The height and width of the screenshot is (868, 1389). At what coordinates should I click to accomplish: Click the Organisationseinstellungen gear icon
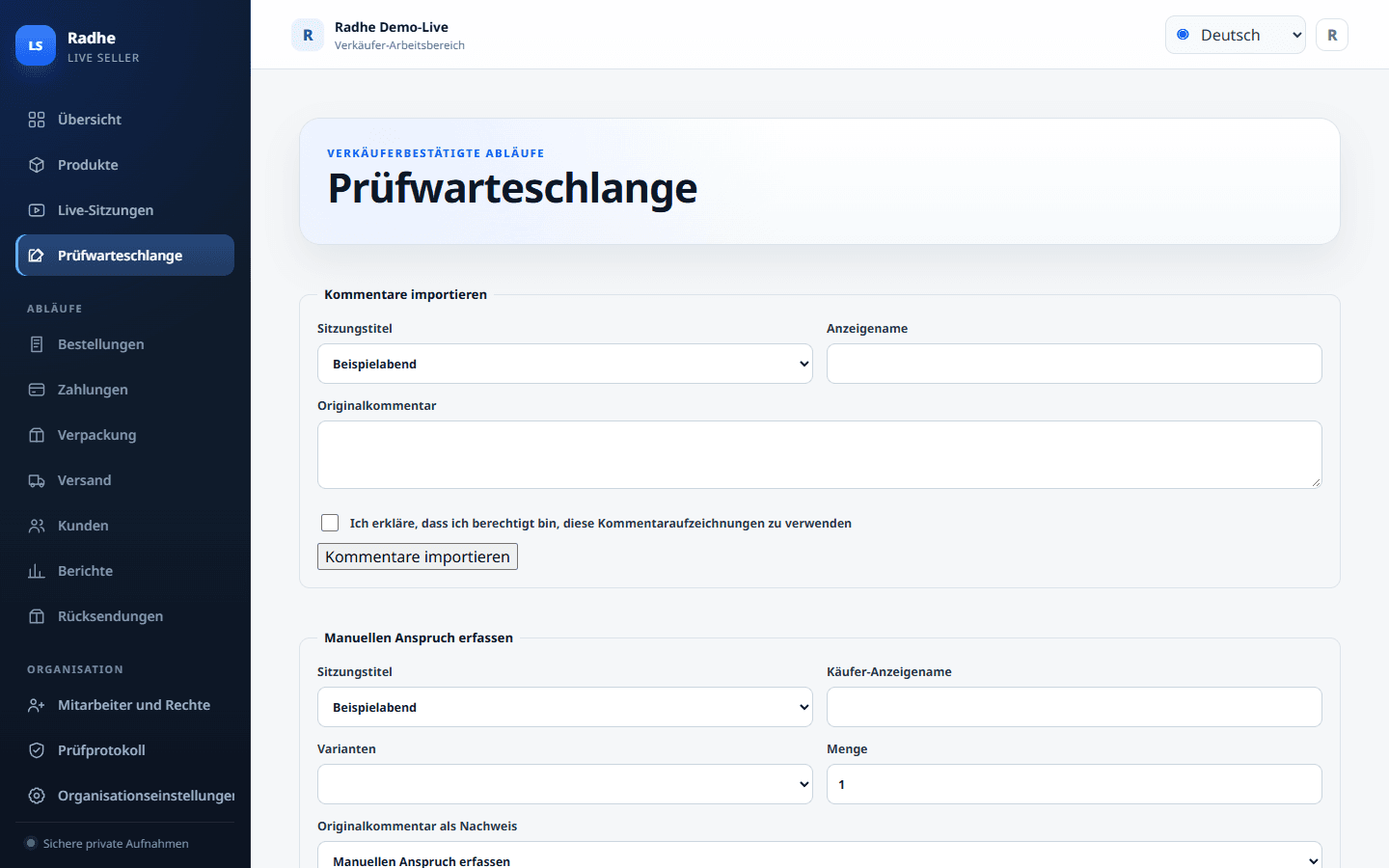coord(37,796)
